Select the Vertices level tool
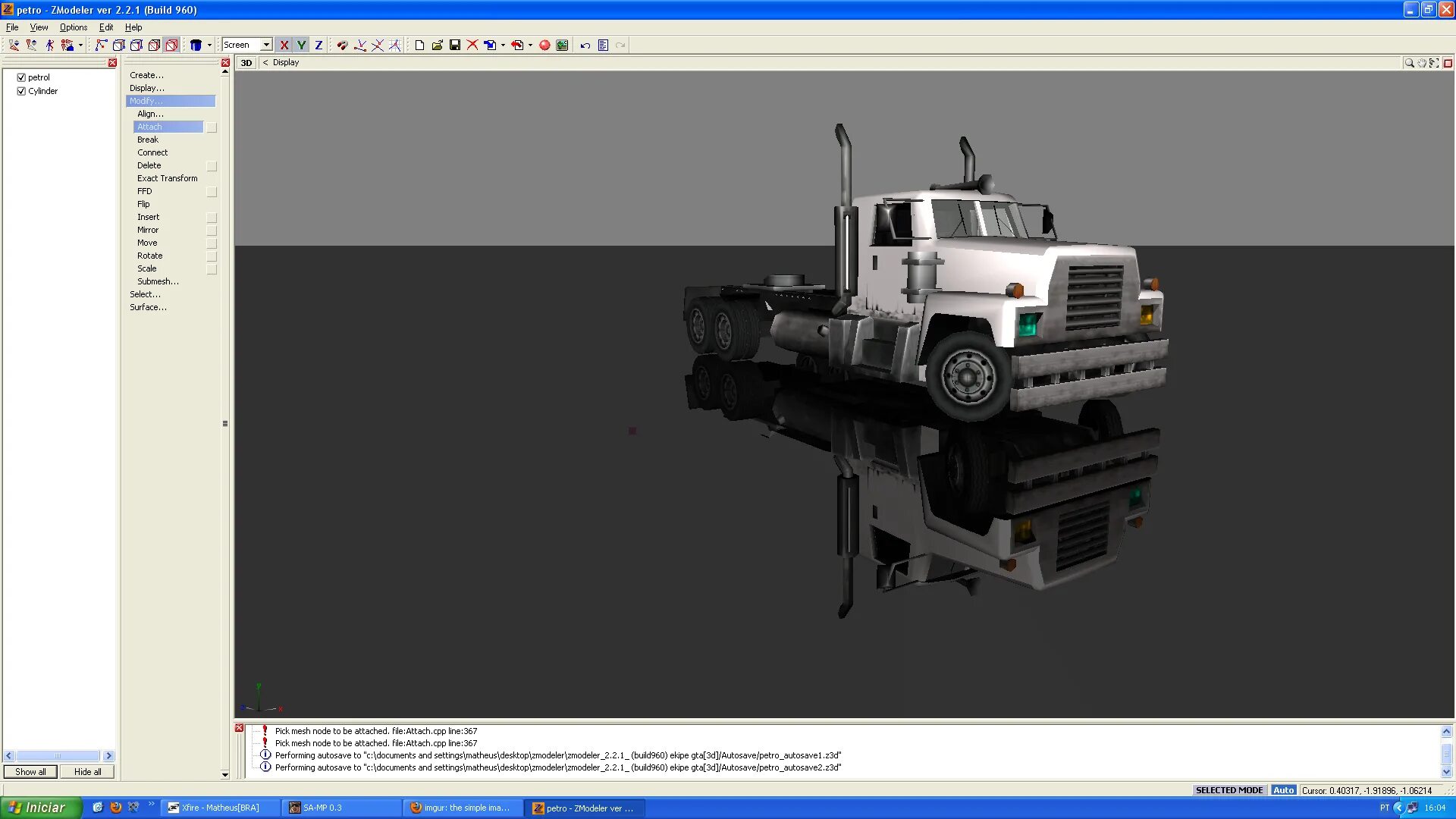1456x819 pixels. (x=101, y=45)
